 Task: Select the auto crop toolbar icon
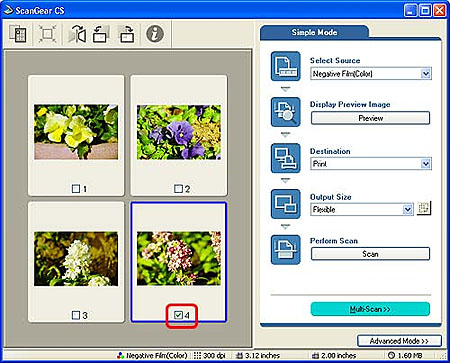(x=47, y=34)
